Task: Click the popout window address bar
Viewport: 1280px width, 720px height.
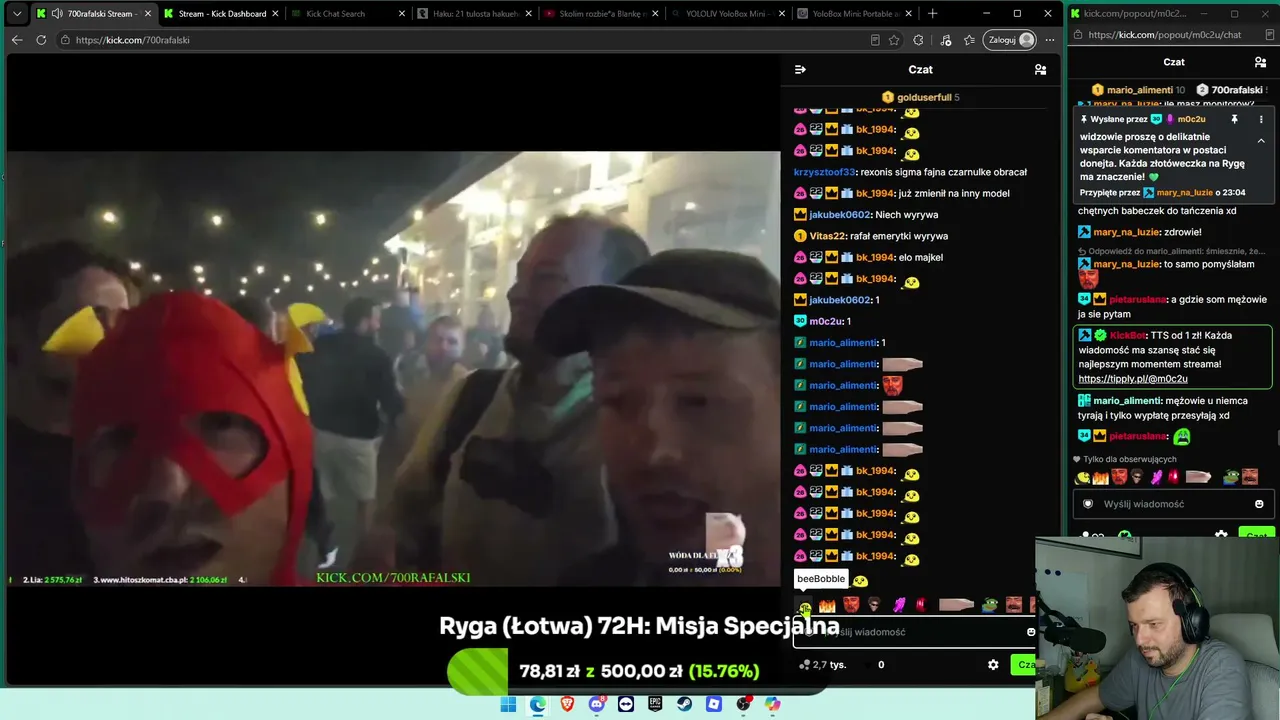Action: (1164, 35)
